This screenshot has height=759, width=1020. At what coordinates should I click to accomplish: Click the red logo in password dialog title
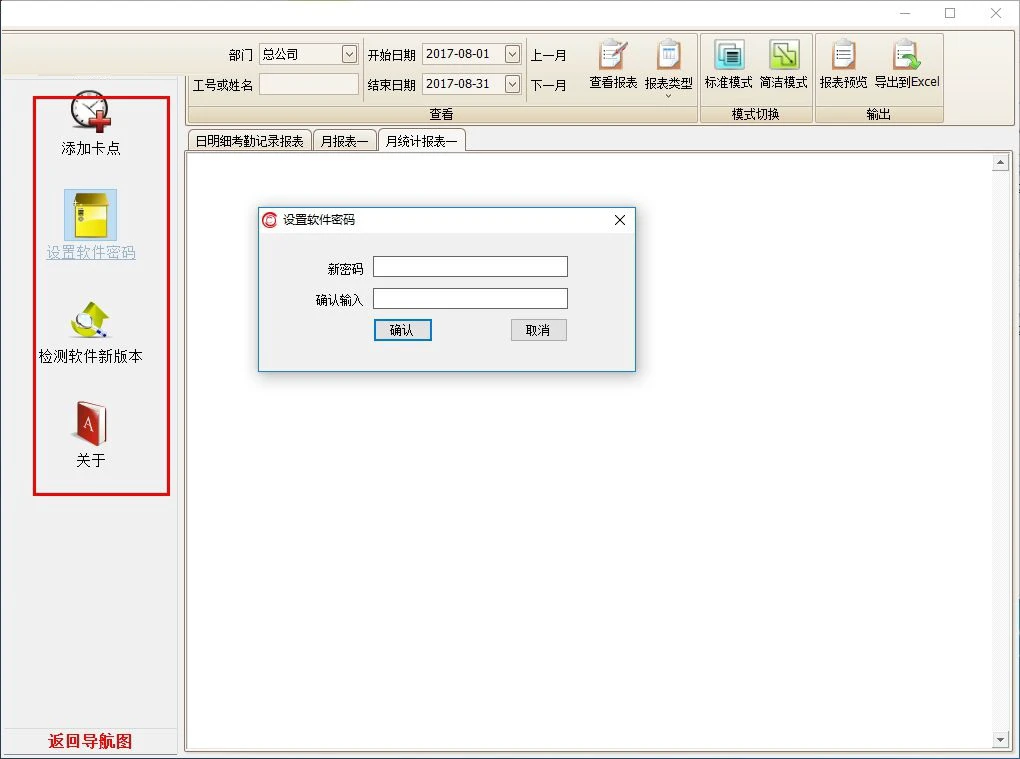click(269, 220)
